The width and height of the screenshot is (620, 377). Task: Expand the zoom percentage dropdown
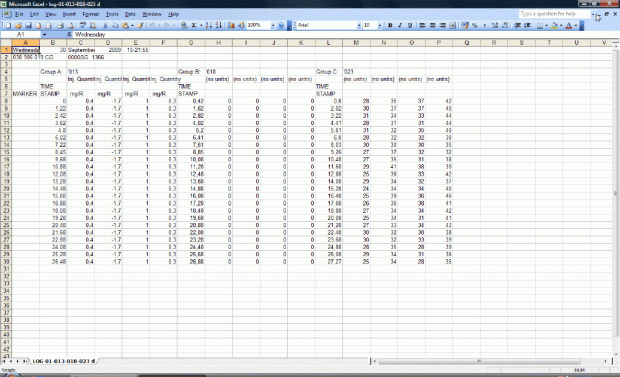[x=272, y=25]
